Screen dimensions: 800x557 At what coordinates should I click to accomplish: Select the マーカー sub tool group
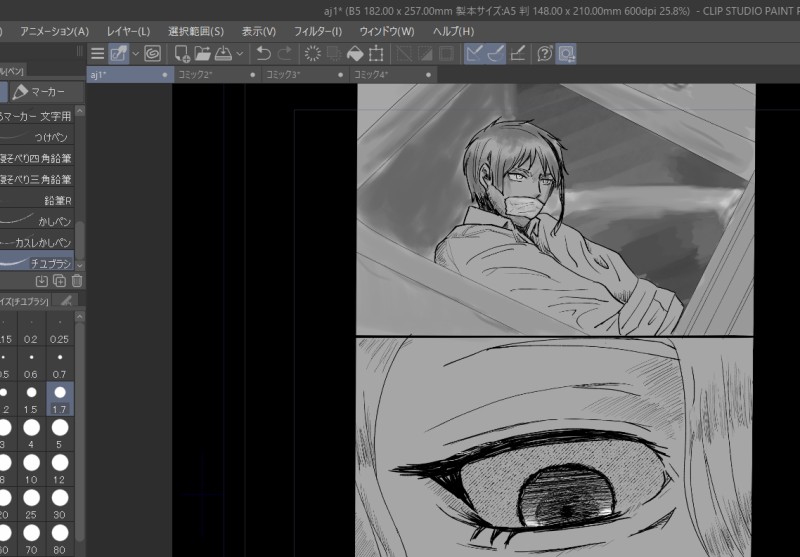coord(46,92)
